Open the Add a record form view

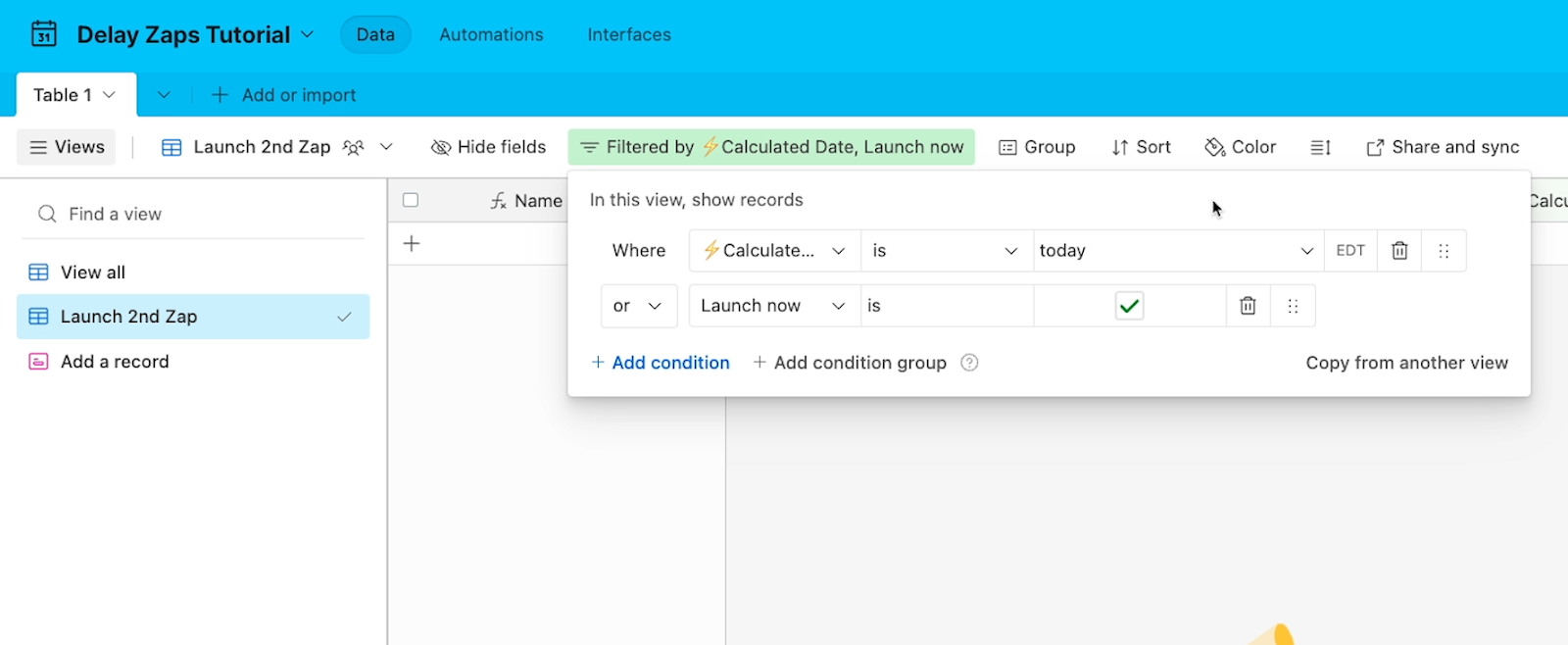[x=193, y=362]
